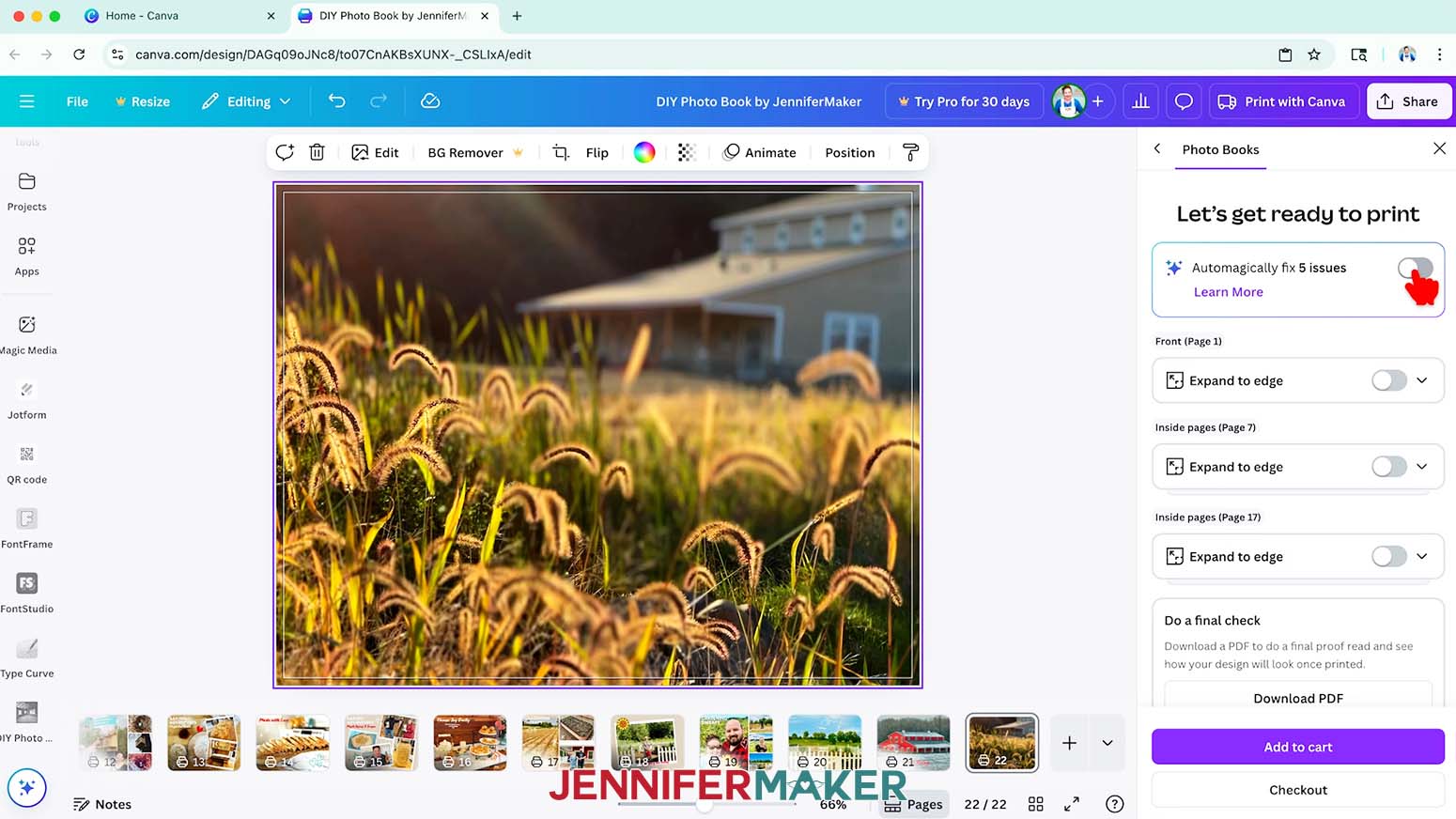Click the Magic rotate refresh icon
Image resolution: width=1456 pixels, height=819 pixels.
coord(285,152)
